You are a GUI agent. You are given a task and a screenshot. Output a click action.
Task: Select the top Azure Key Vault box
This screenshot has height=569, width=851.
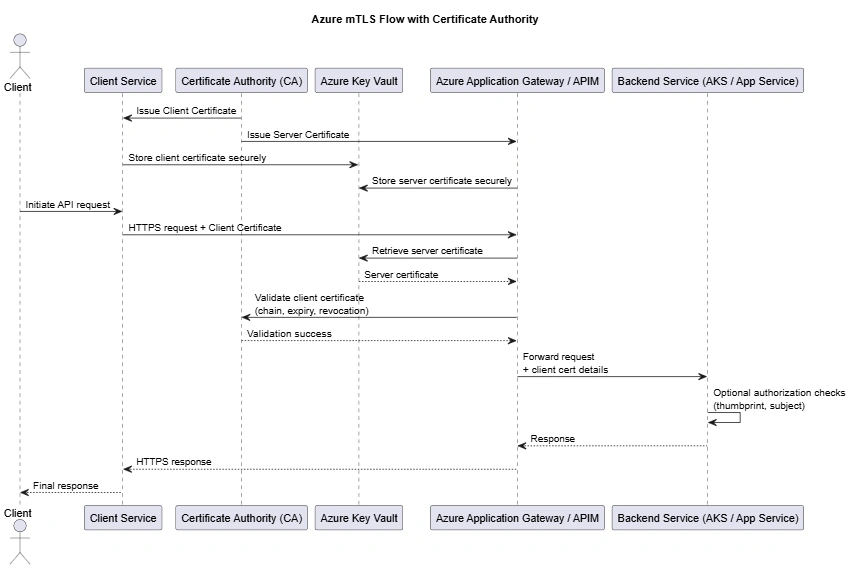click(x=359, y=81)
